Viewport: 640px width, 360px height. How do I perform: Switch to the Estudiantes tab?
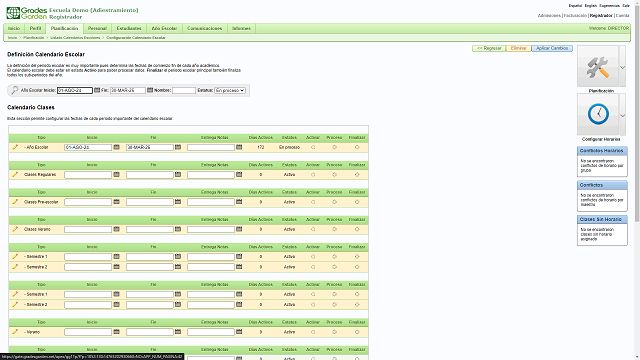pos(129,28)
